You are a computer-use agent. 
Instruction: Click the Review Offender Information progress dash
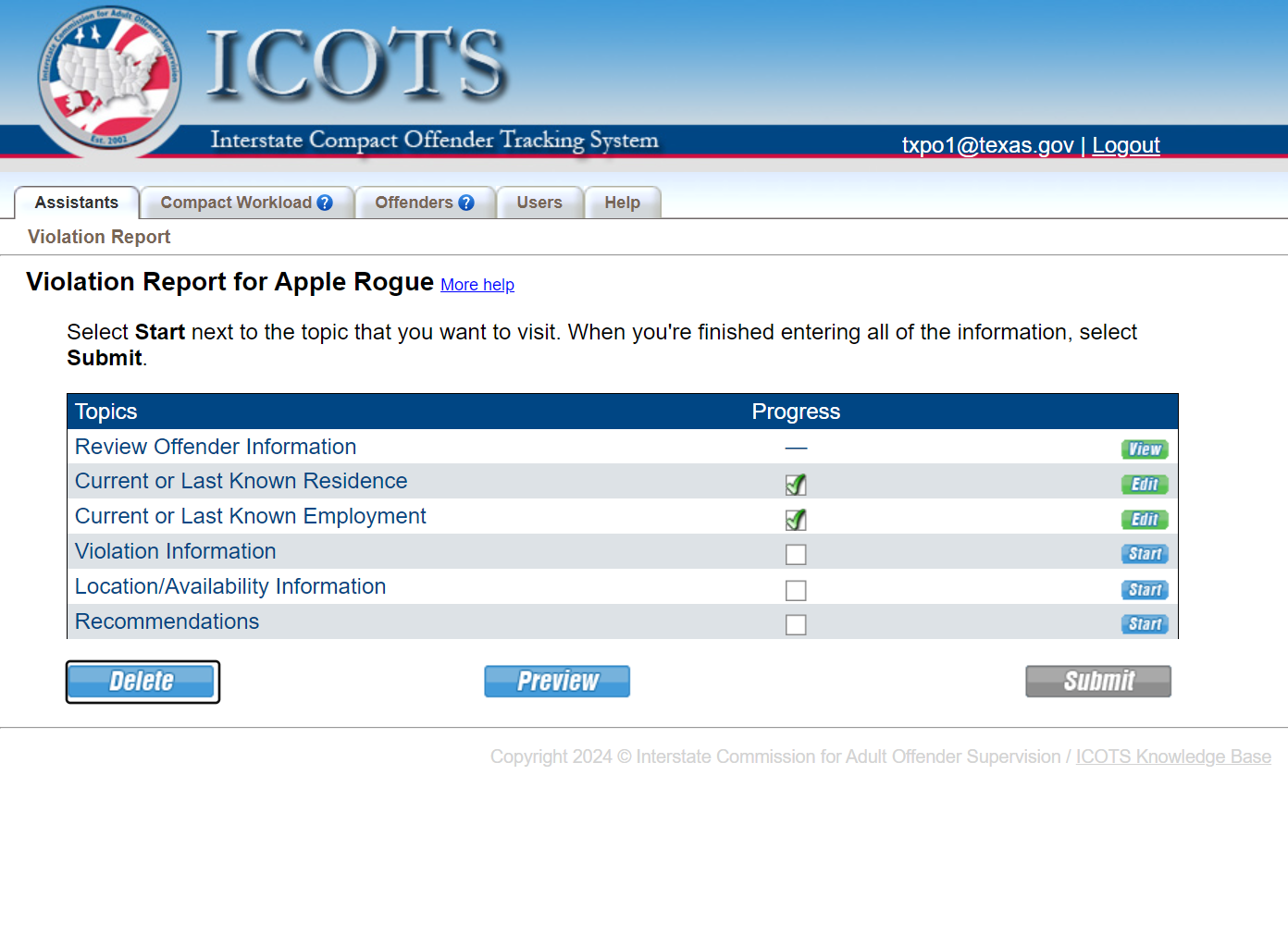(796, 449)
